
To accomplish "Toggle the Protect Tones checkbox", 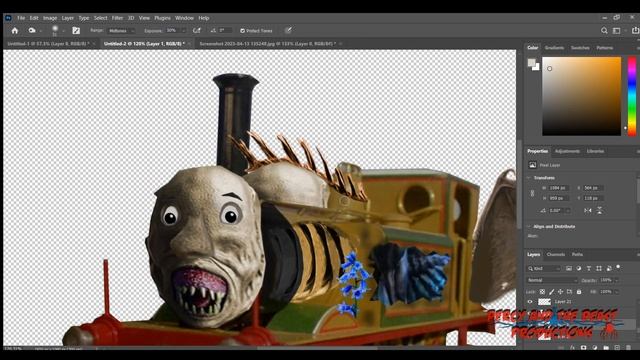I will click(242, 31).
